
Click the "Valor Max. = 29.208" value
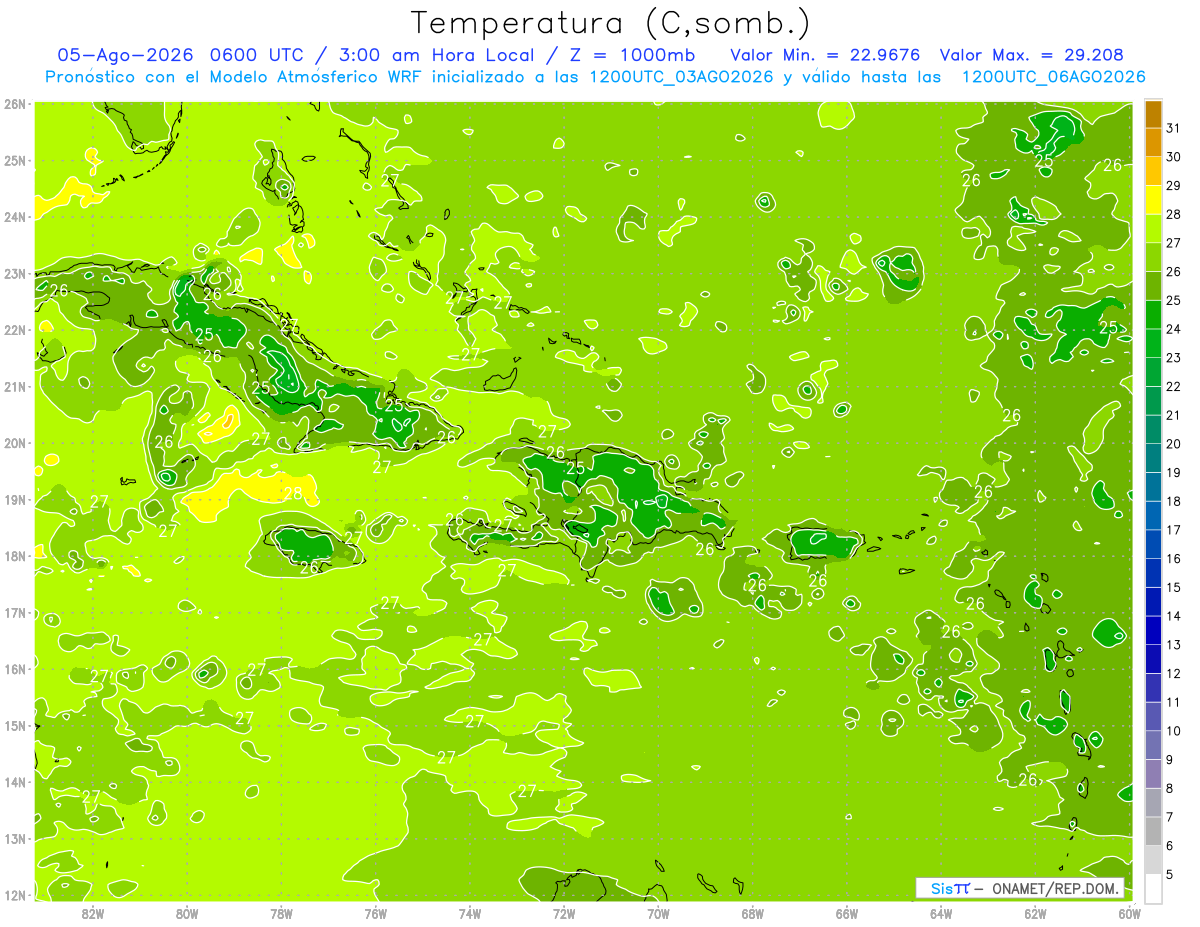(x=1031, y=55)
